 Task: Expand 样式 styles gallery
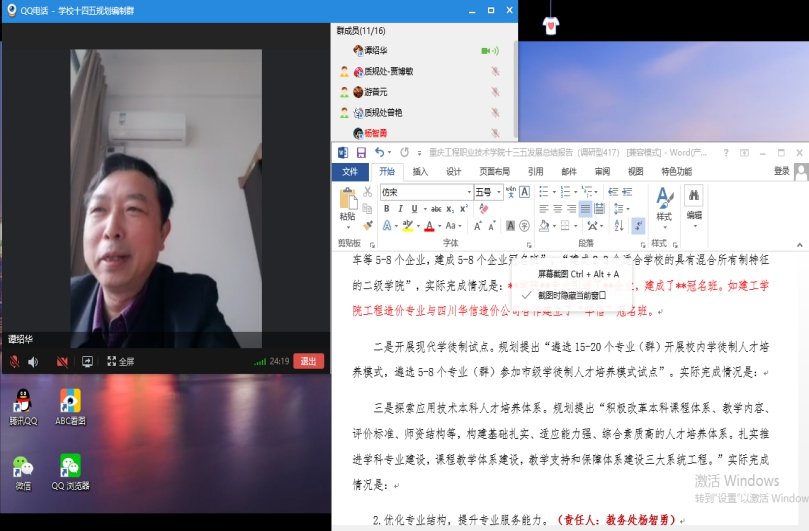click(664, 209)
